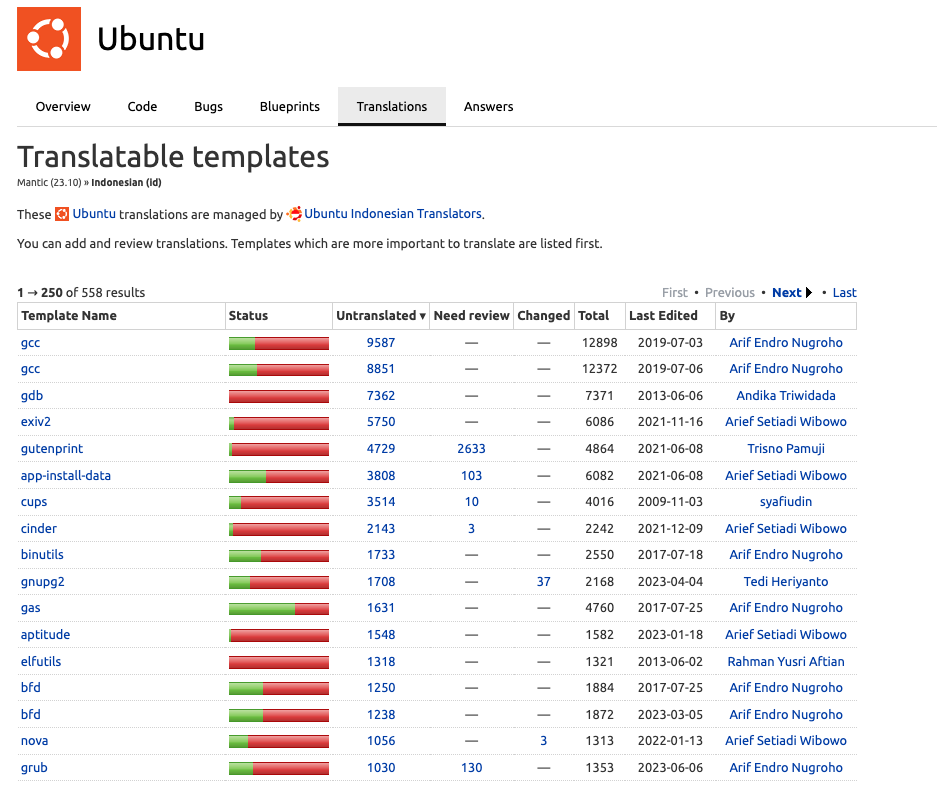The image size is (937, 786).
Task: Click the gdb translation status bar
Action: pyautogui.click(x=278, y=396)
